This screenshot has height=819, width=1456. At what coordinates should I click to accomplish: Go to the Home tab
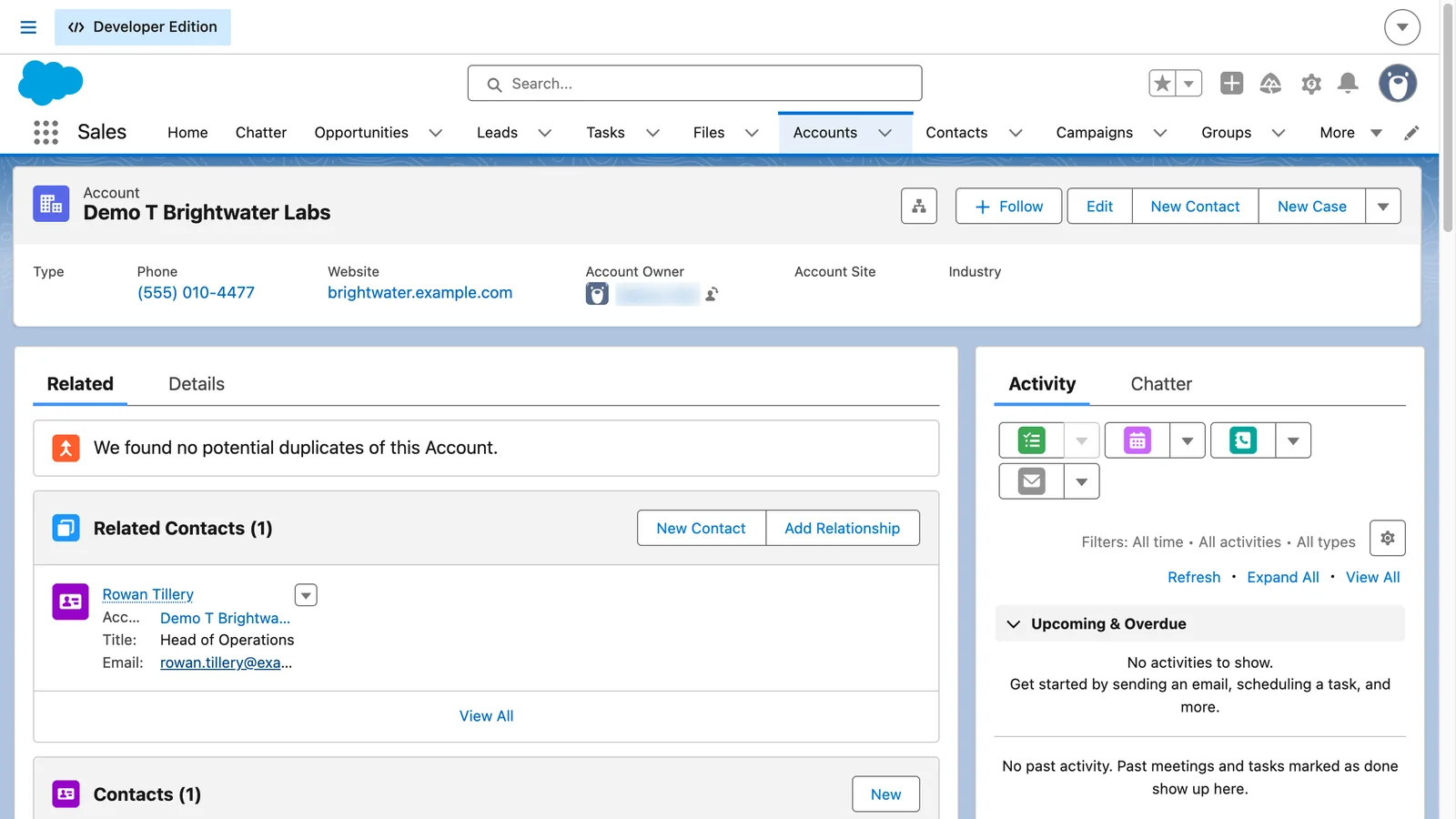(x=187, y=133)
